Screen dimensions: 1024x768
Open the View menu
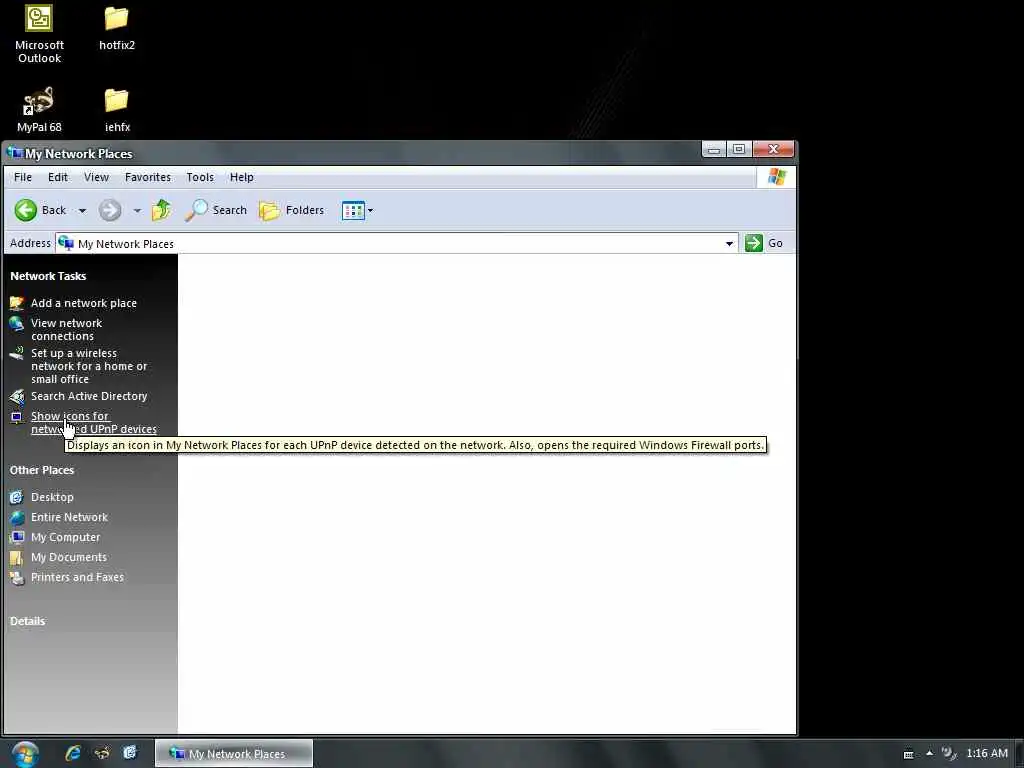96,177
